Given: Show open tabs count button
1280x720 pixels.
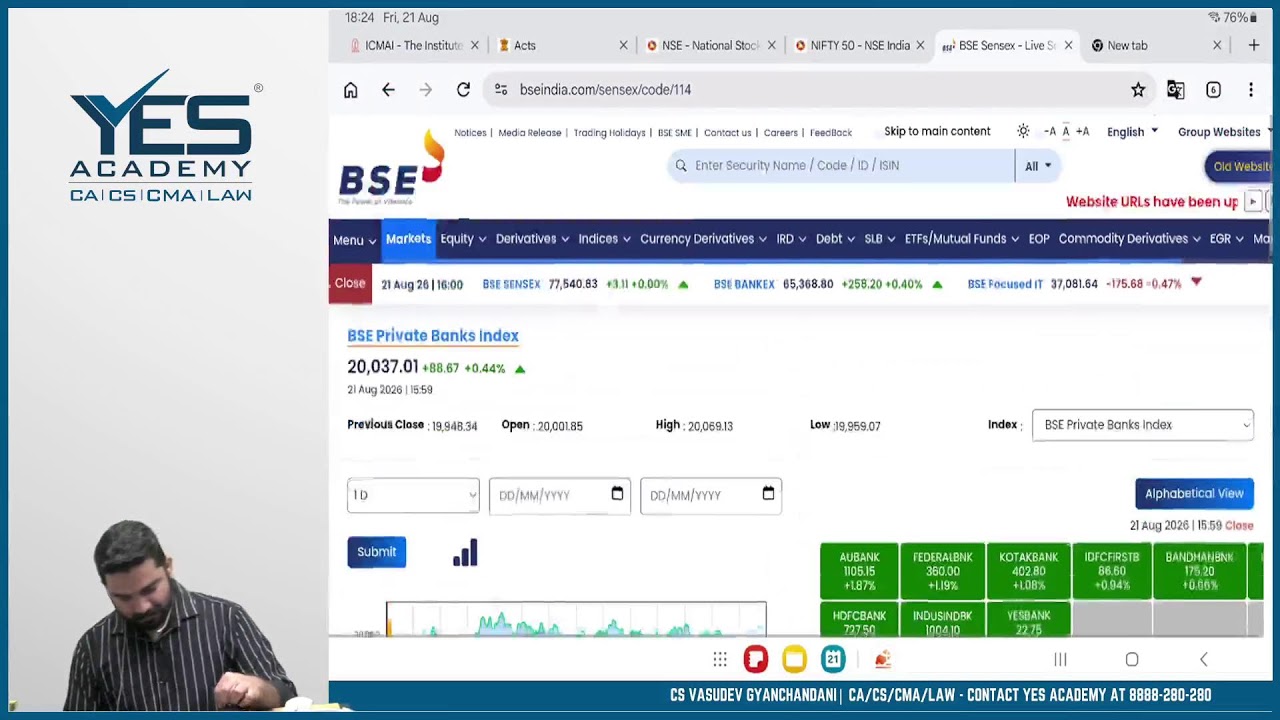Looking at the screenshot, I should point(1213,90).
